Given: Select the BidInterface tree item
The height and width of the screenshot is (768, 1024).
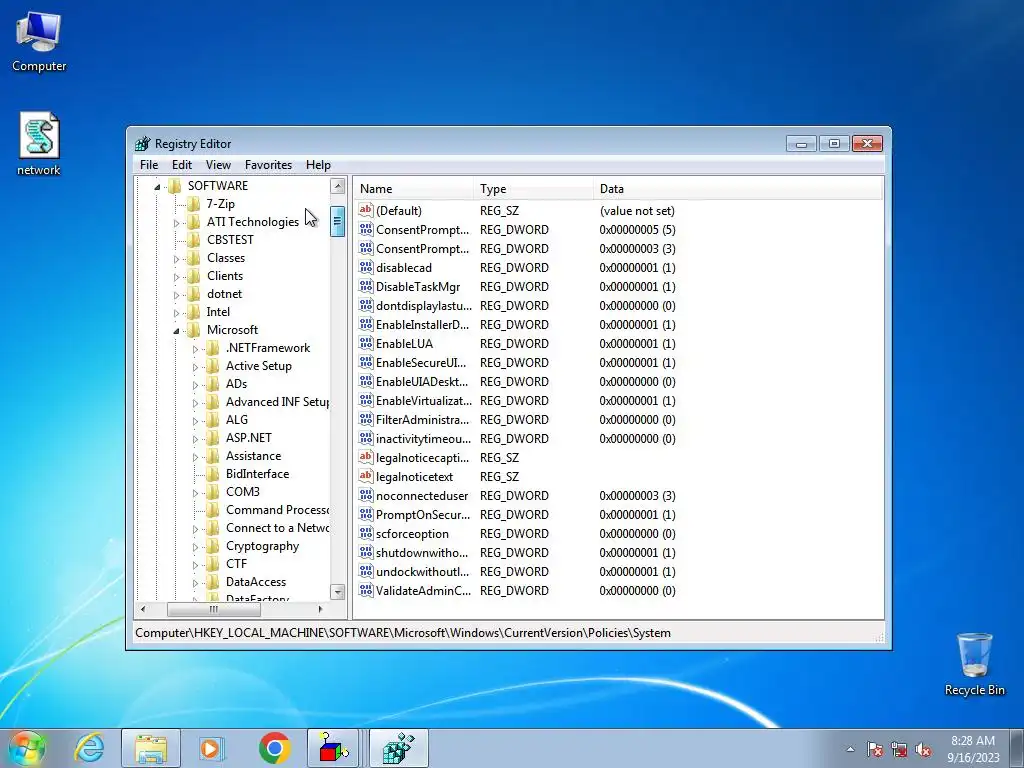Looking at the screenshot, I should click(x=257, y=473).
